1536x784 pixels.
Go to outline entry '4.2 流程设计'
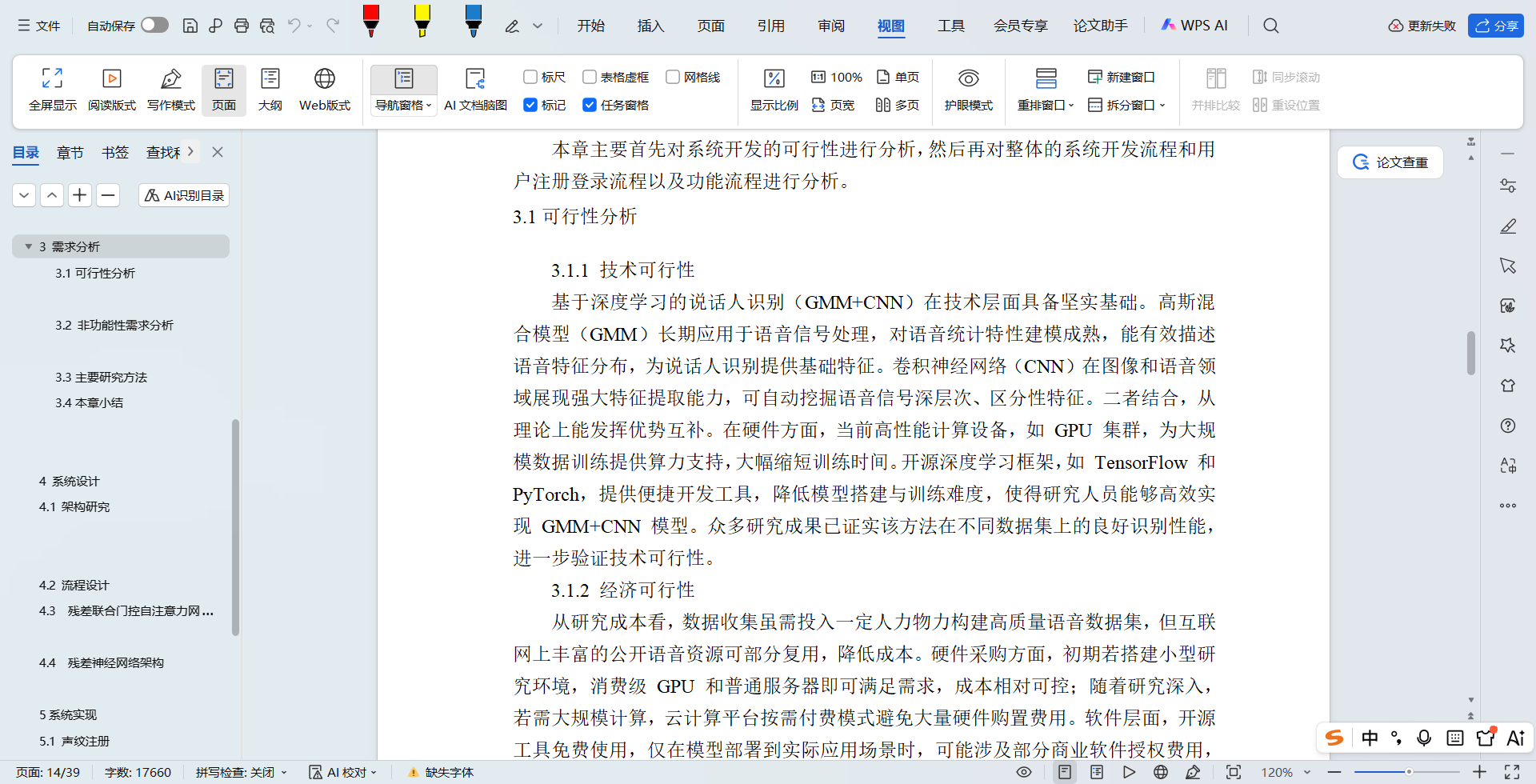74,585
